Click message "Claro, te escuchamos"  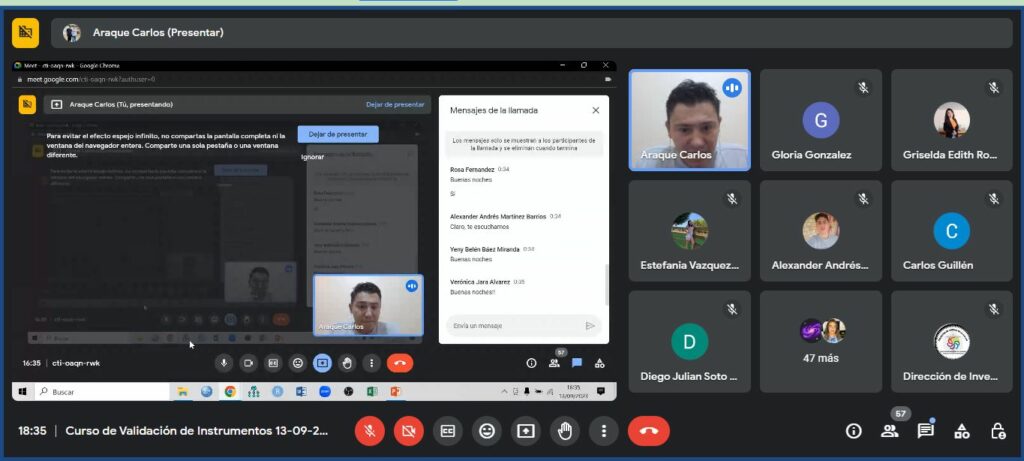click(x=479, y=227)
